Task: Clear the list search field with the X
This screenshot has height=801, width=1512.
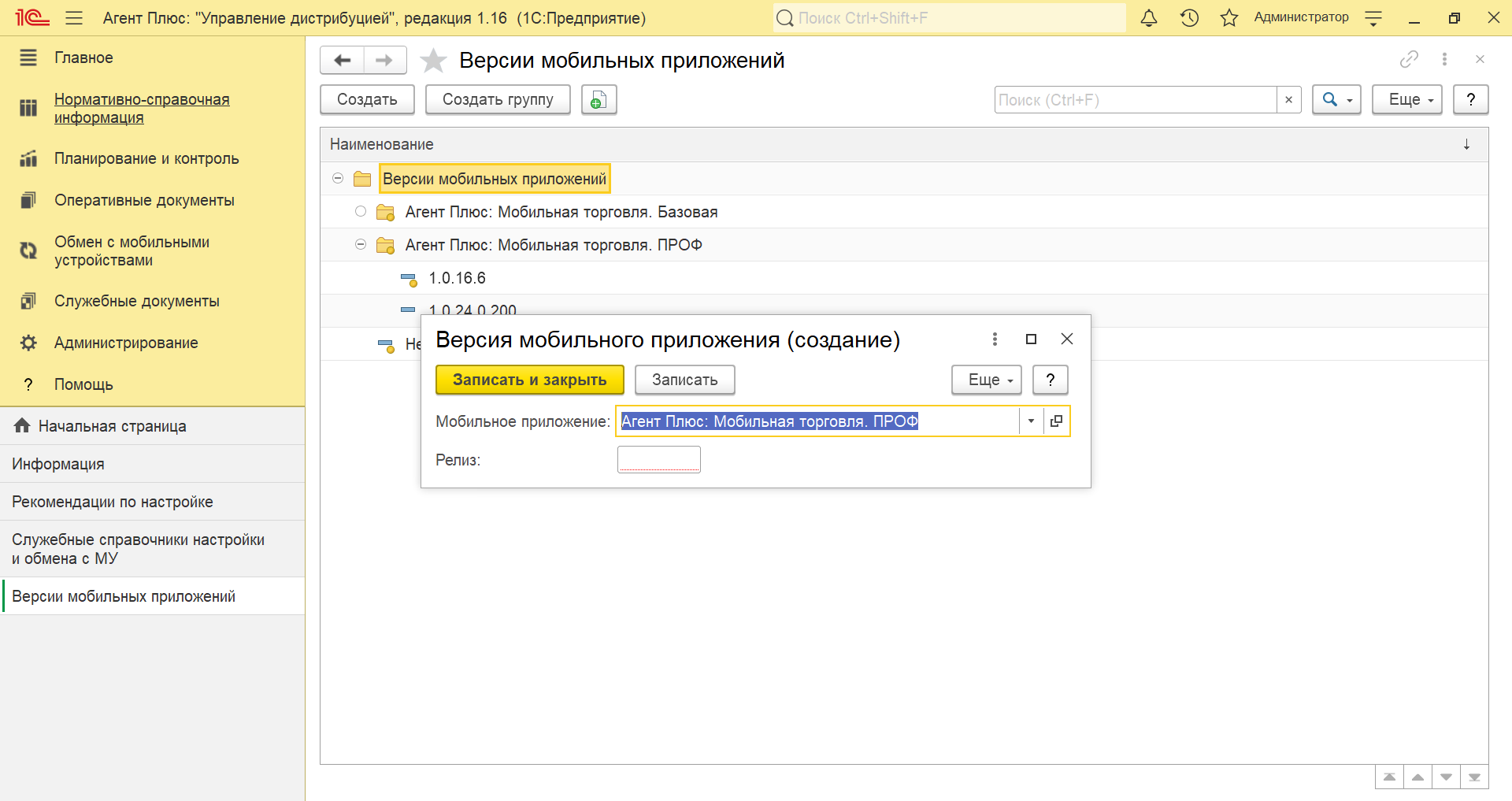Action: tap(1288, 100)
